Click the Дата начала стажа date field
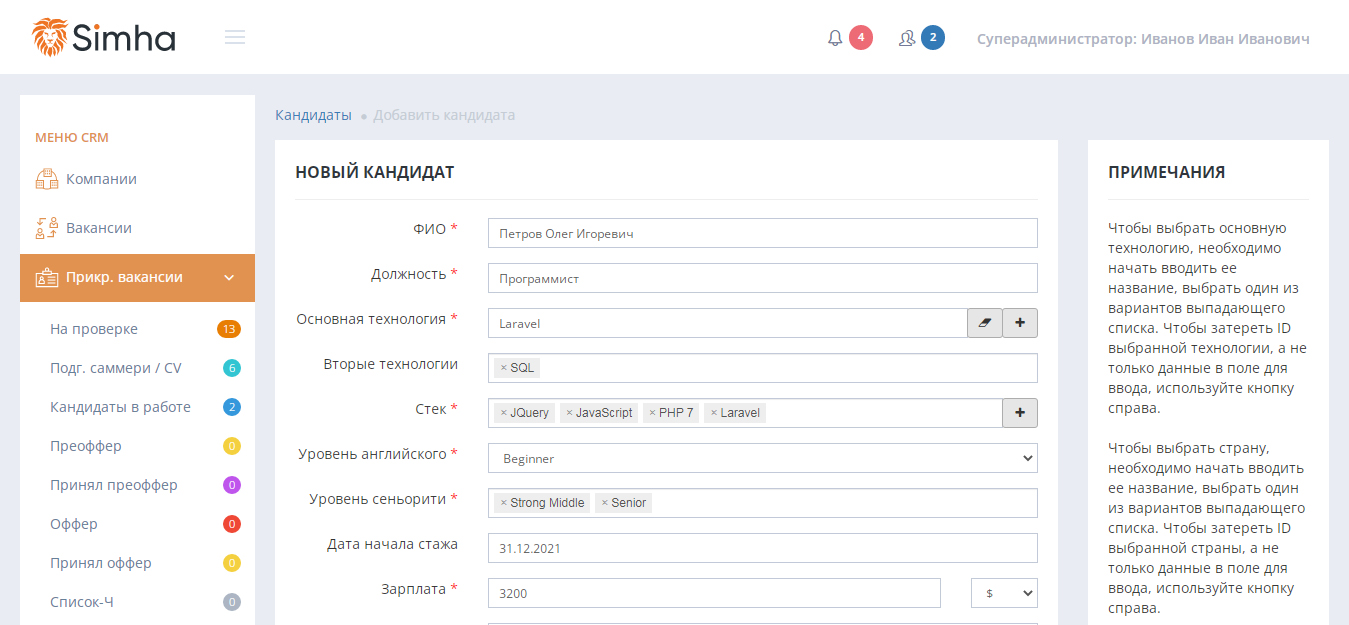The height and width of the screenshot is (625, 1349). pyautogui.click(x=762, y=548)
